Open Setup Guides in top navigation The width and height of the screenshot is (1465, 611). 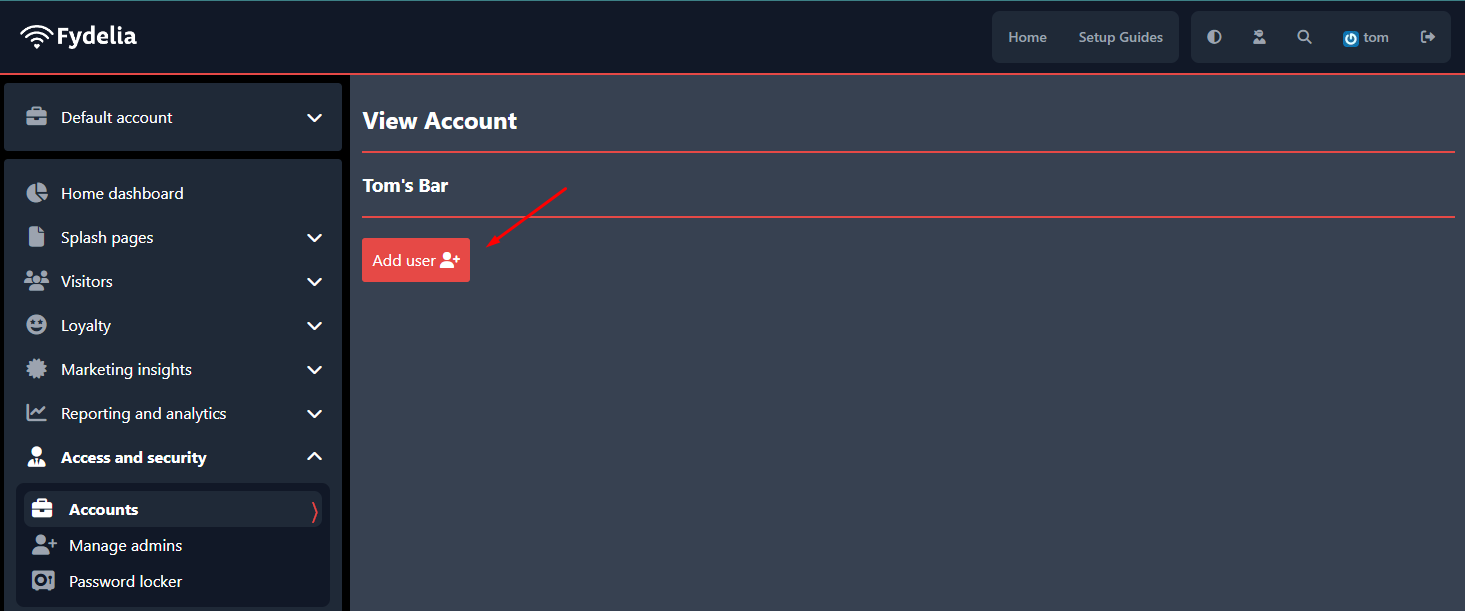pyautogui.click(x=1120, y=37)
